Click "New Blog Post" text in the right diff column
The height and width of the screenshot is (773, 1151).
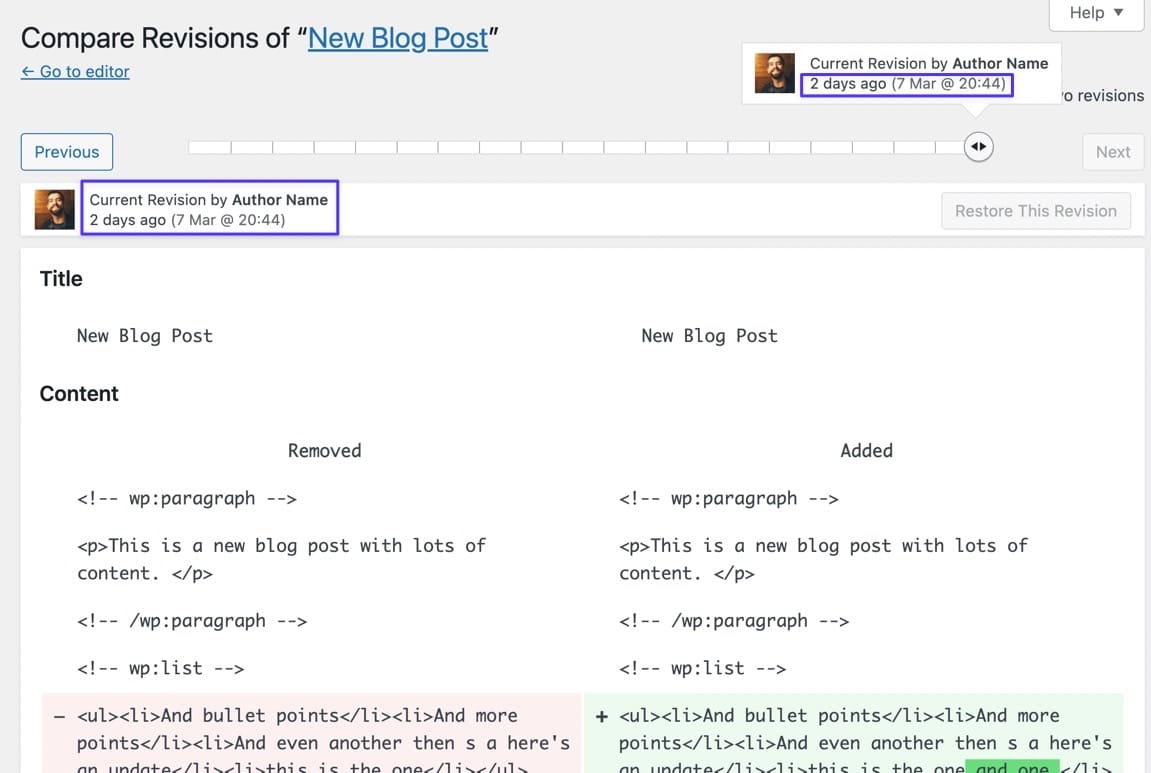(709, 336)
